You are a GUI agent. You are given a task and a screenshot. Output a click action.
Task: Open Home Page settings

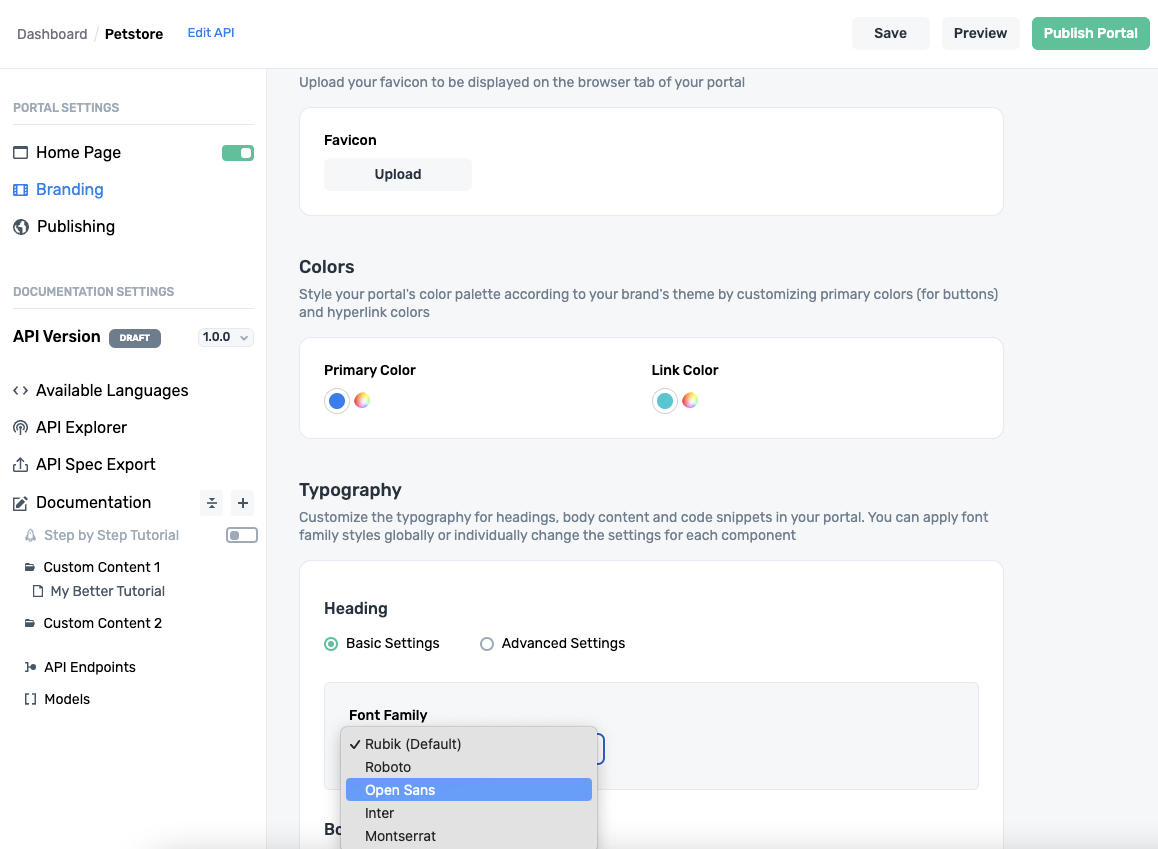click(78, 153)
